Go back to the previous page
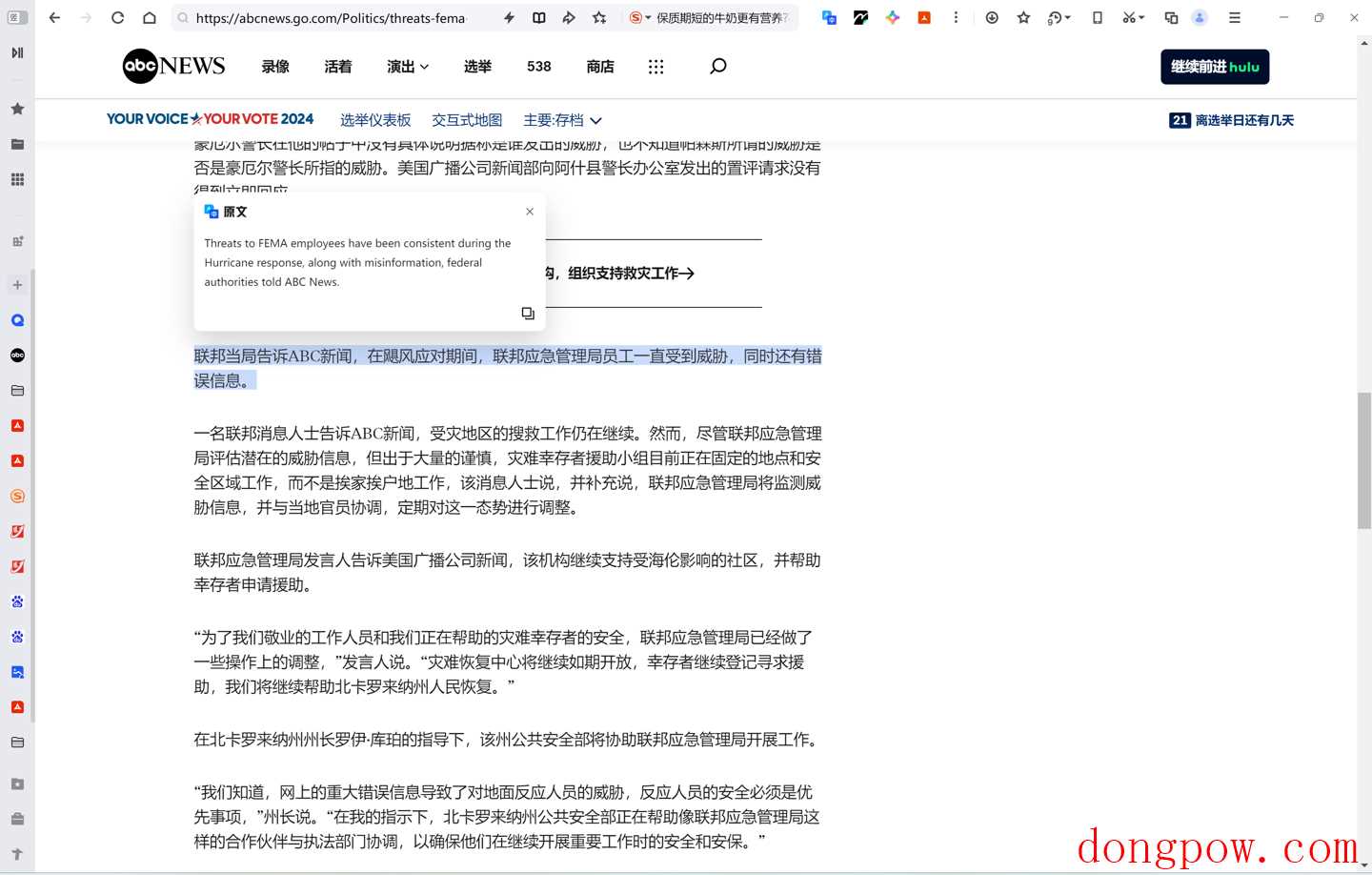1372x875 pixels. pos(54,17)
